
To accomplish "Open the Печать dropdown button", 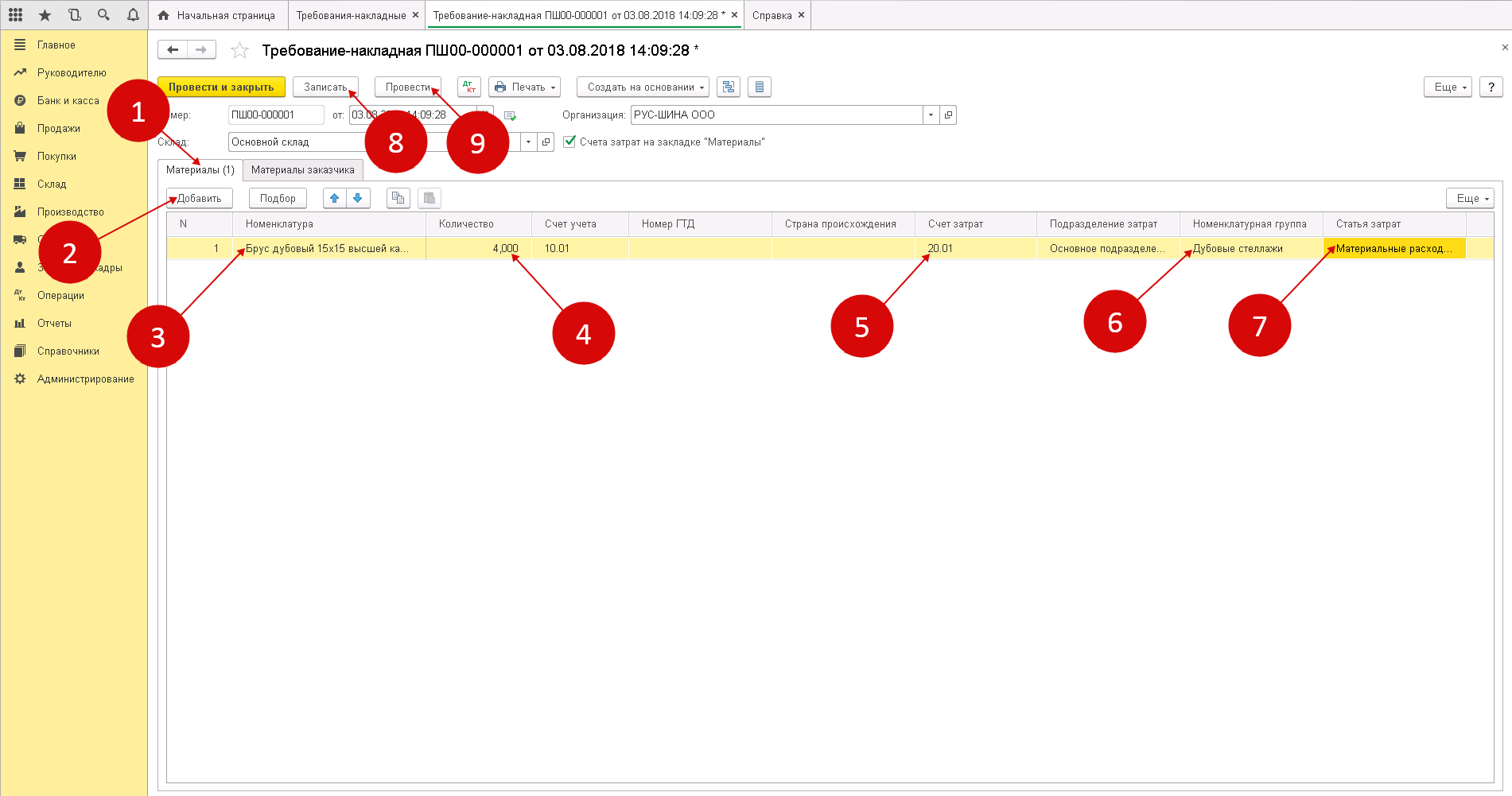I will tap(524, 87).
